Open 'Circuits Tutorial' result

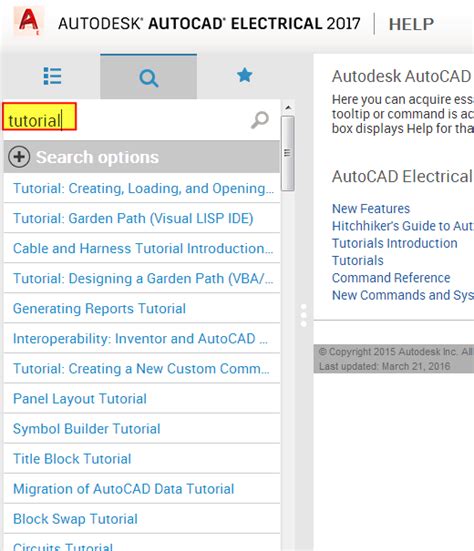(142, 543)
